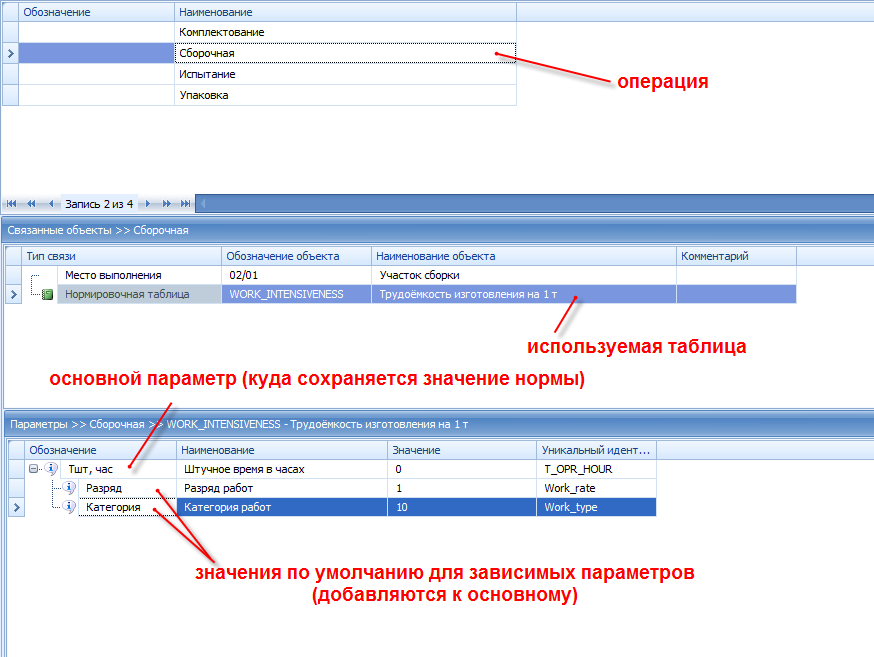The height and width of the screenshot is (657, 874).
Task: Click Запись 2 из 4 record counter
Action: pos(99,204)
